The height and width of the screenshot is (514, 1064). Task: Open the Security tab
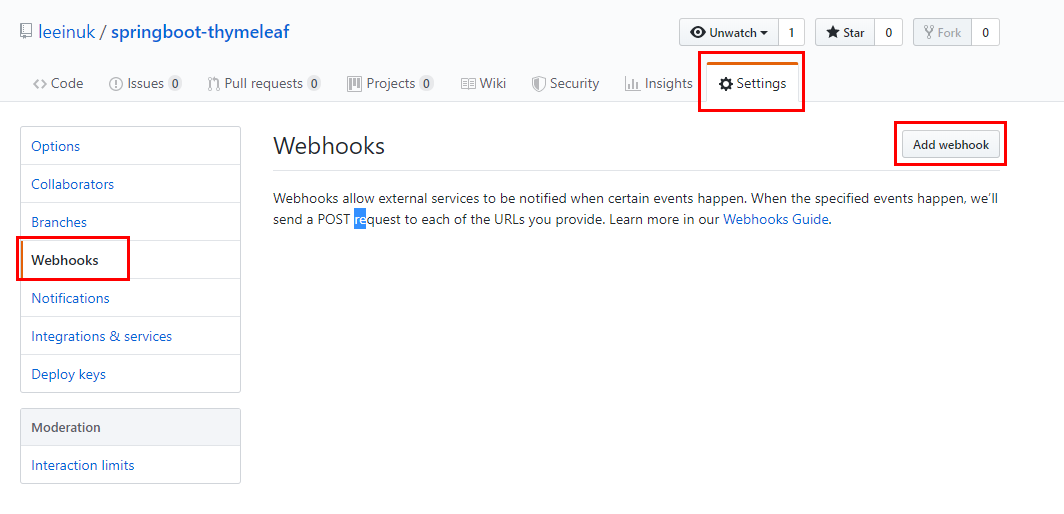(565, 84)
